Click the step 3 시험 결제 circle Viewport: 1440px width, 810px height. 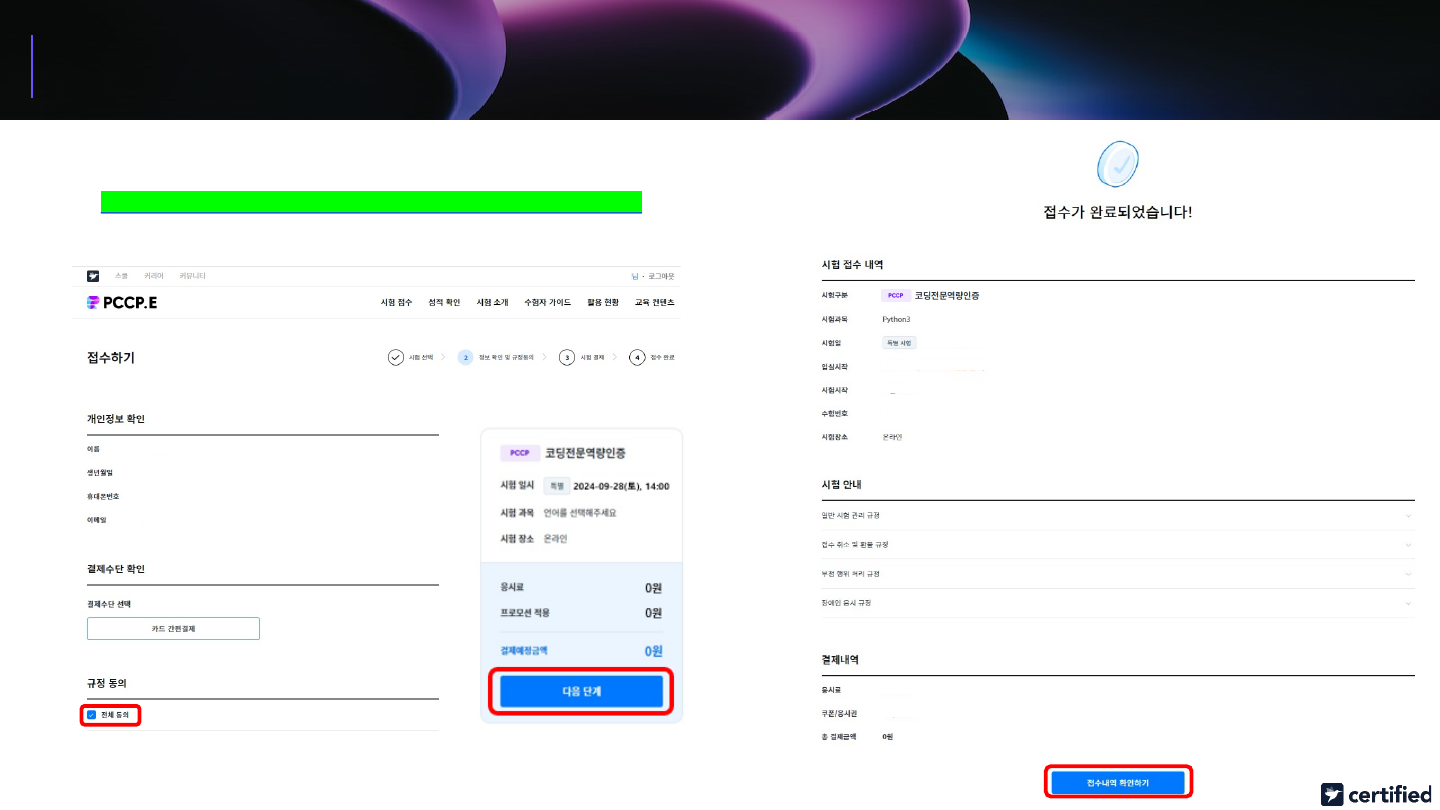pos(567,357)
